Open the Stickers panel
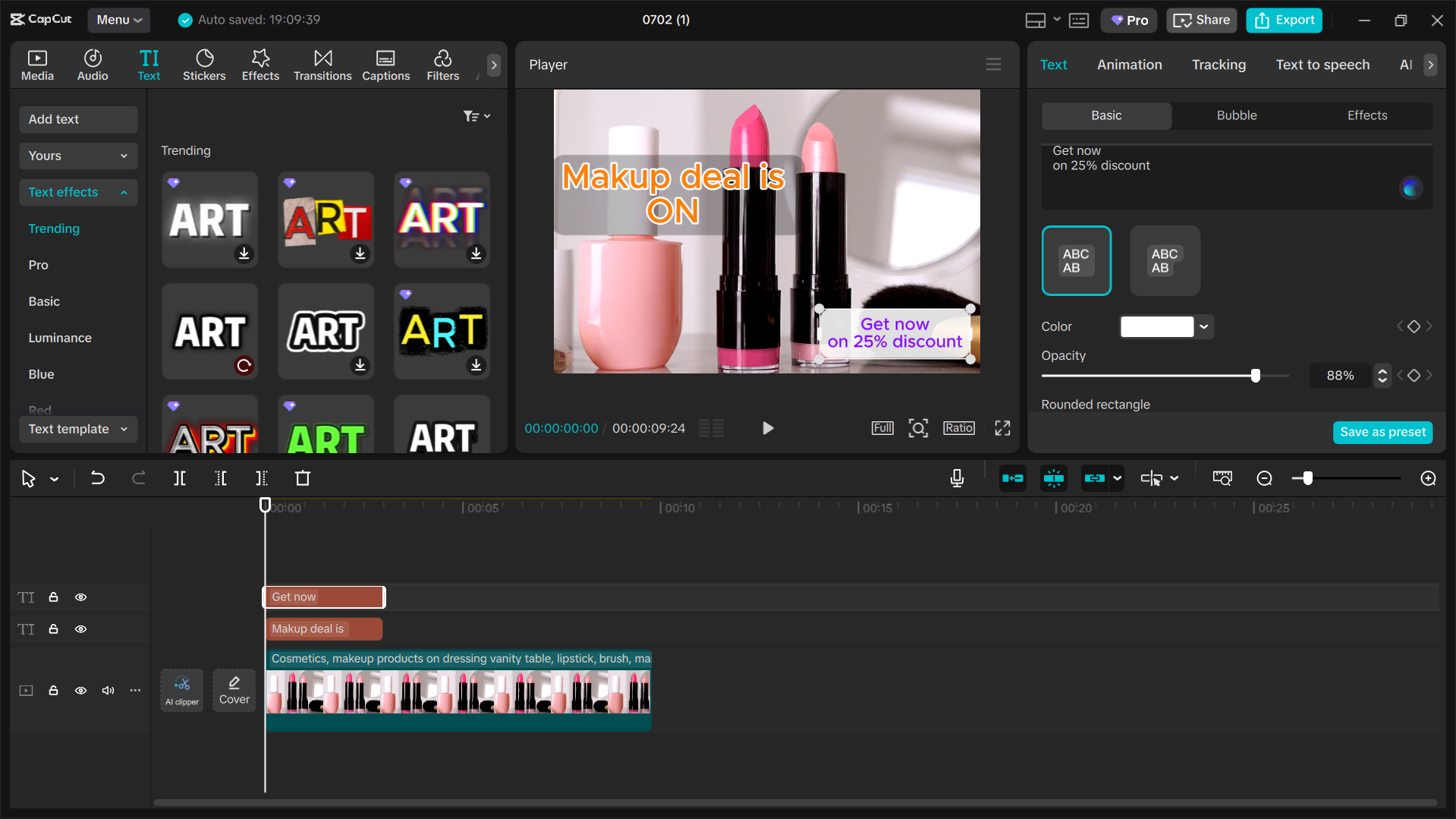The image size is (1456, 819). click(204, 65)
